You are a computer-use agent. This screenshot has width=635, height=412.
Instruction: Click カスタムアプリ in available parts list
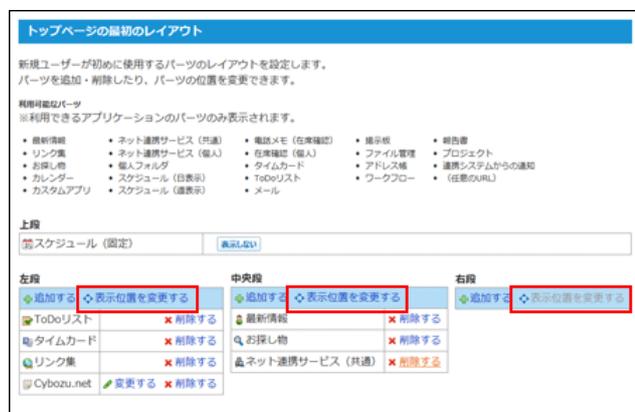[x=61, y=190]
